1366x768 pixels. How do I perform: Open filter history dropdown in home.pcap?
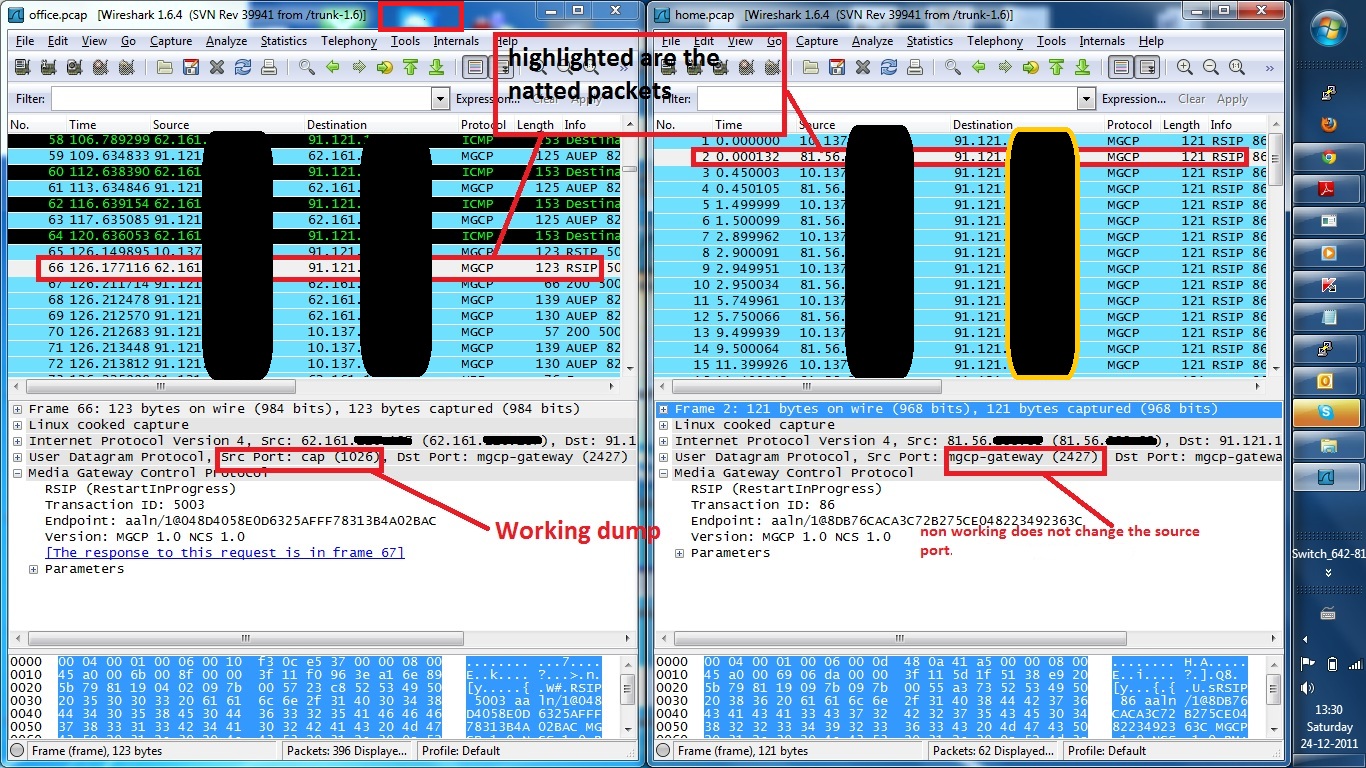pos(1087,99)
